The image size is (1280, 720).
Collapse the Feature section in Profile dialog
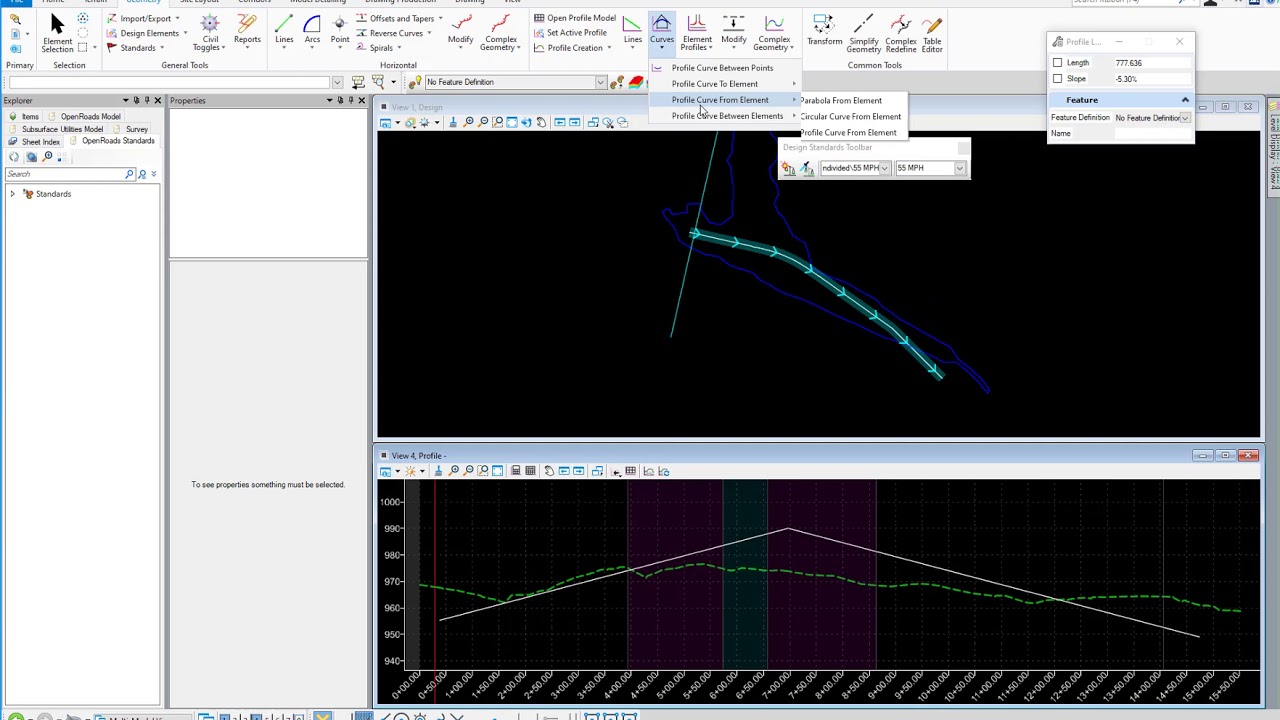click(x=1185, y=100)
